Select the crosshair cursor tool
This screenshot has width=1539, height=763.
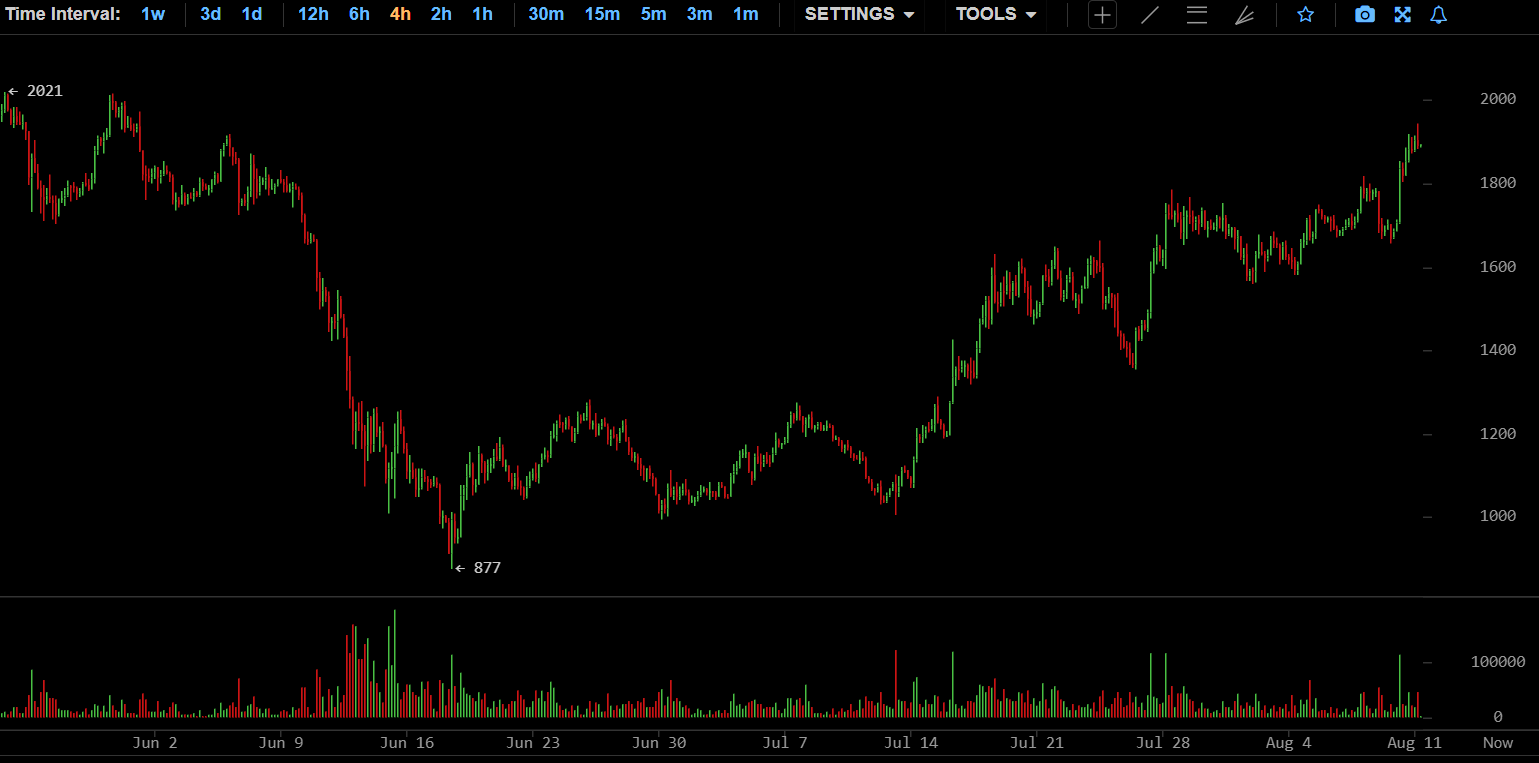click(x=1102, y=15)
